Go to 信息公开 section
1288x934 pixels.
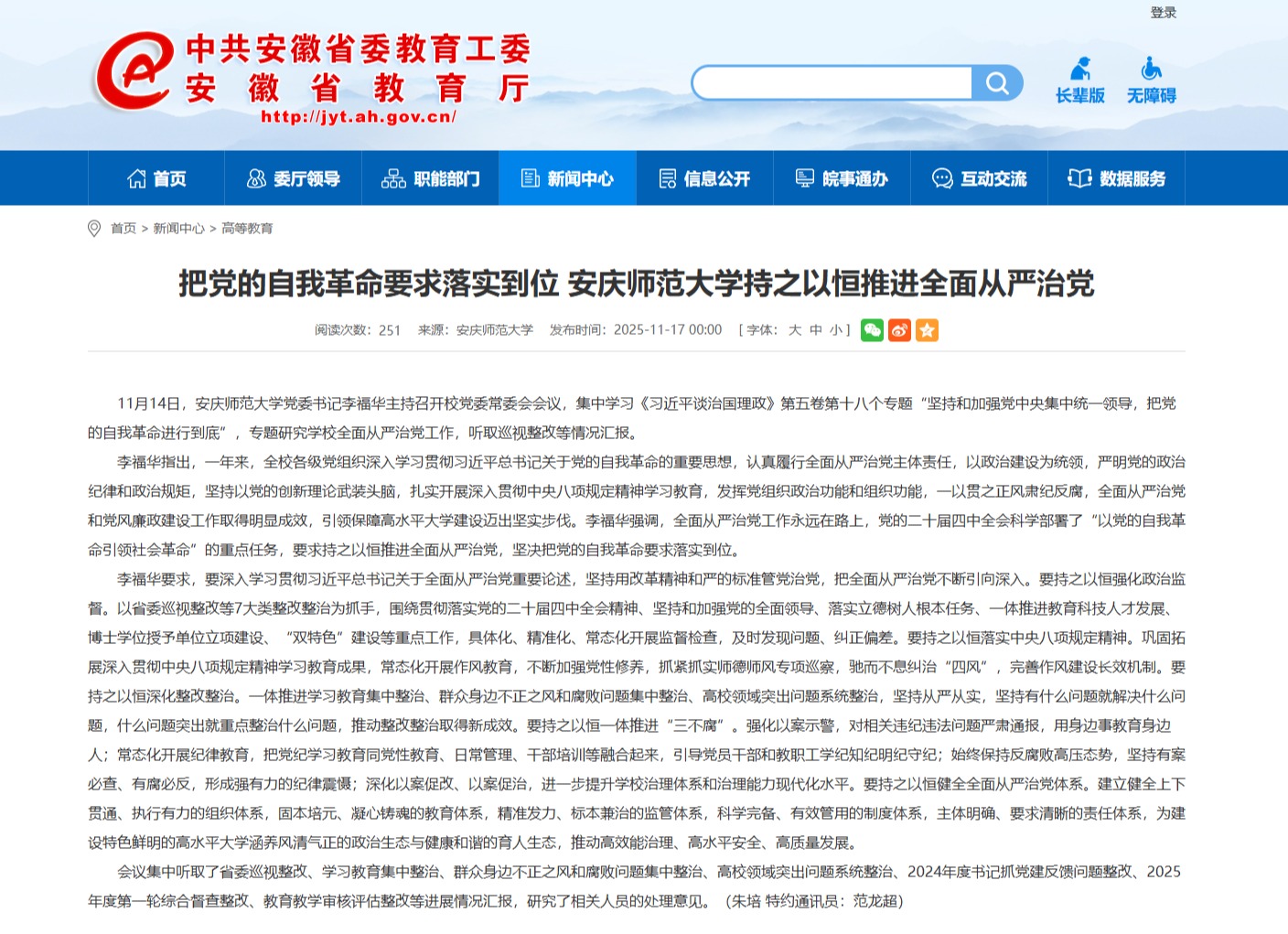point(705,178)
